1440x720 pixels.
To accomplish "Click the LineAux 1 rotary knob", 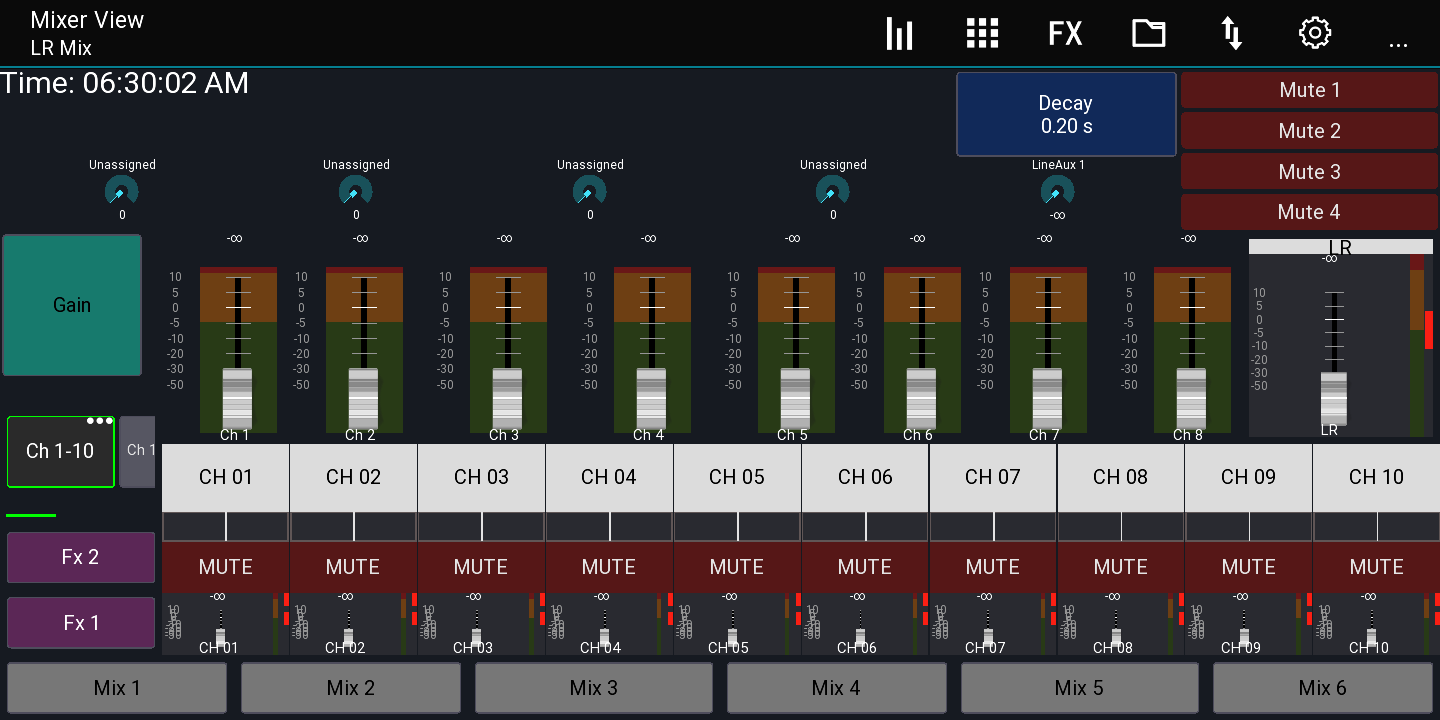I will pyautogui.click(x=1057, y=191).
